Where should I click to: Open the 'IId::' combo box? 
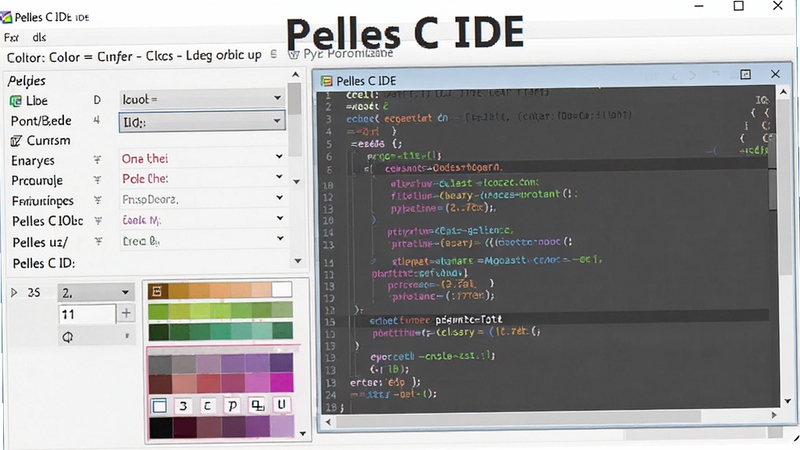[x=202, y=122]
